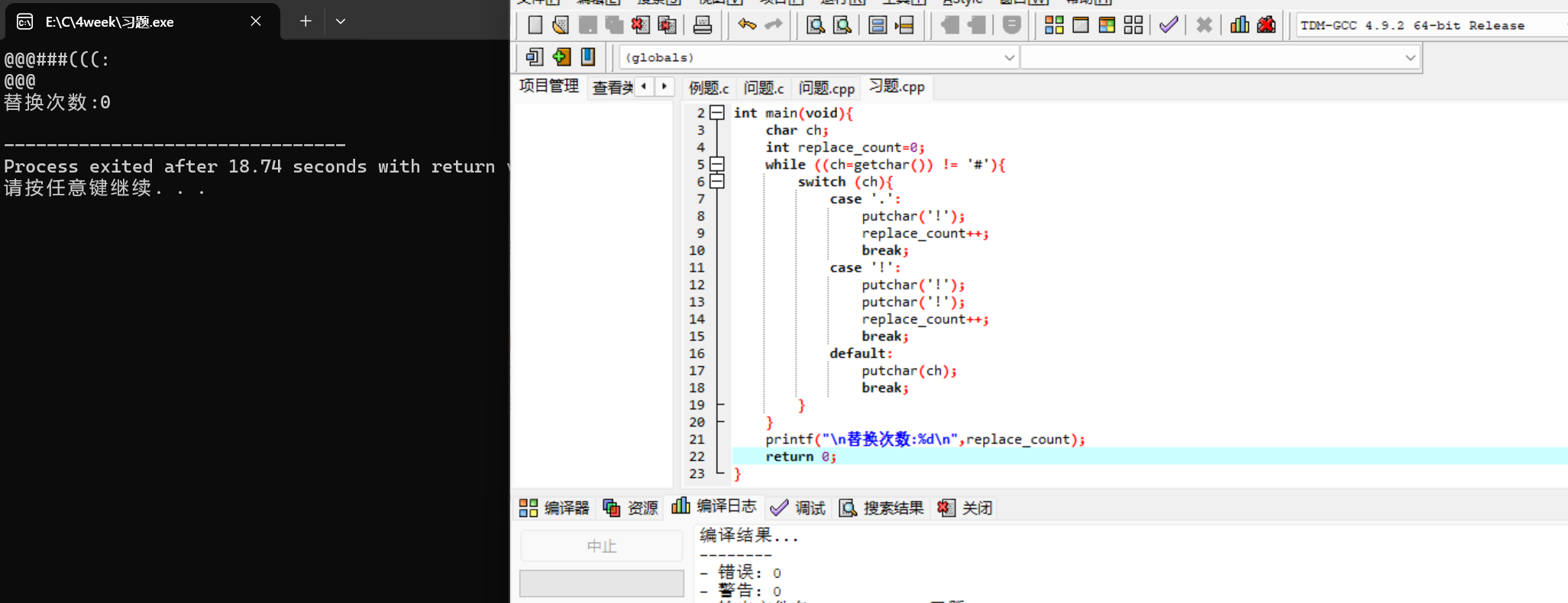Run the program from the toolbar

[1081, 25]
